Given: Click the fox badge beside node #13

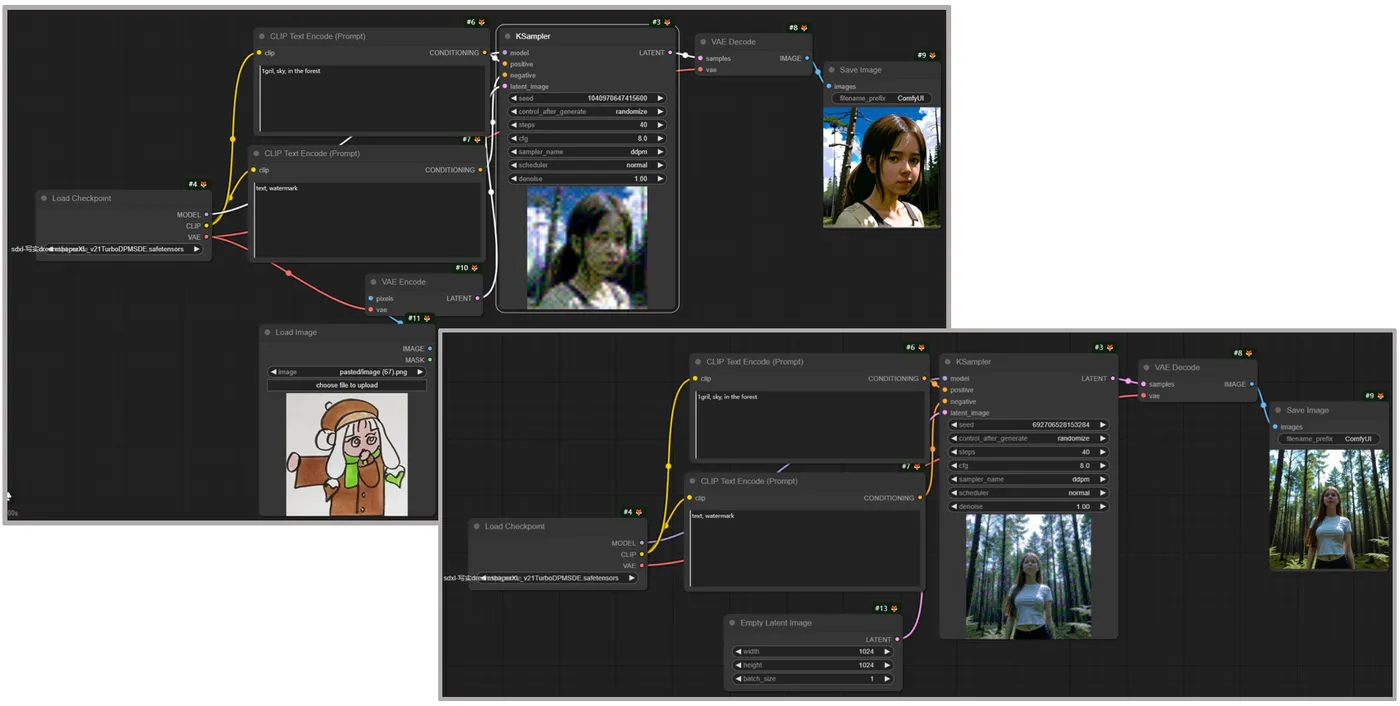Looking at the screenshot, I should (894, 608).
